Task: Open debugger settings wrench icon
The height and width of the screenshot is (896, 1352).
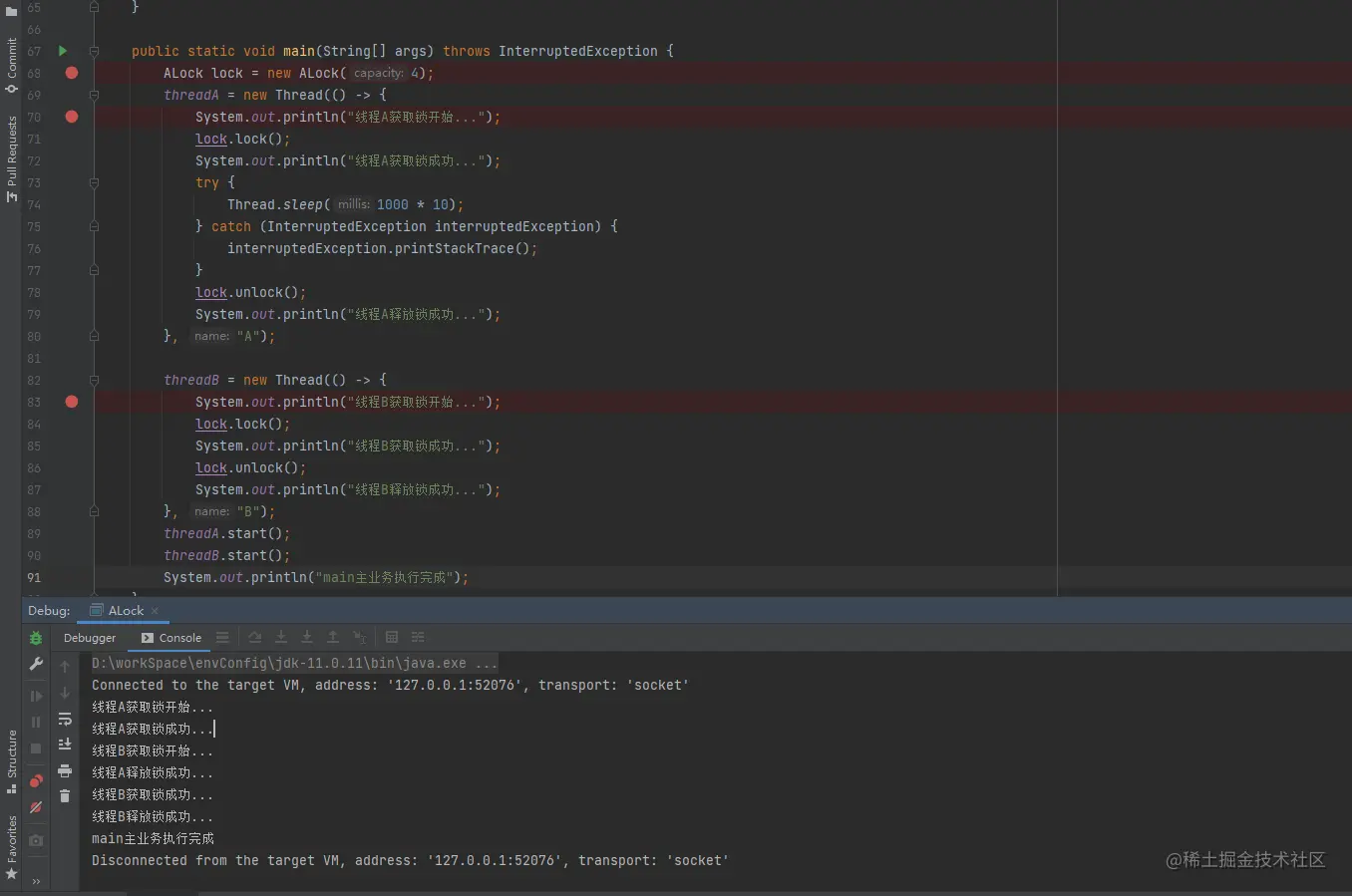Action: click(36, 664)
